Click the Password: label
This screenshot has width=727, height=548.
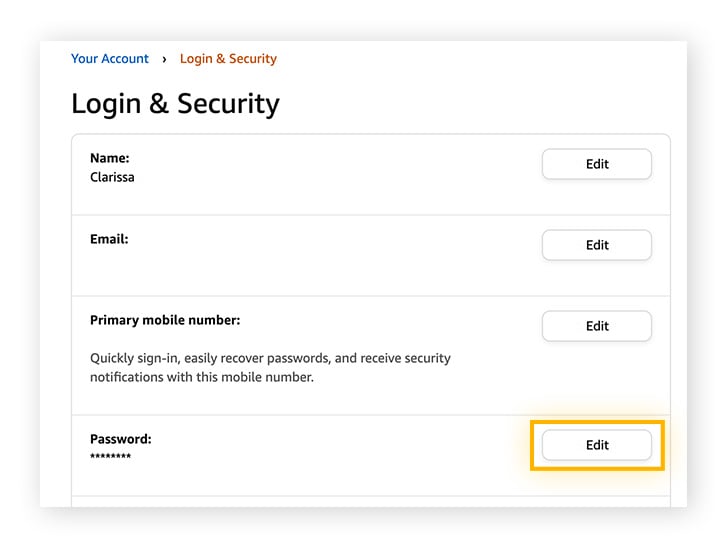121,439
